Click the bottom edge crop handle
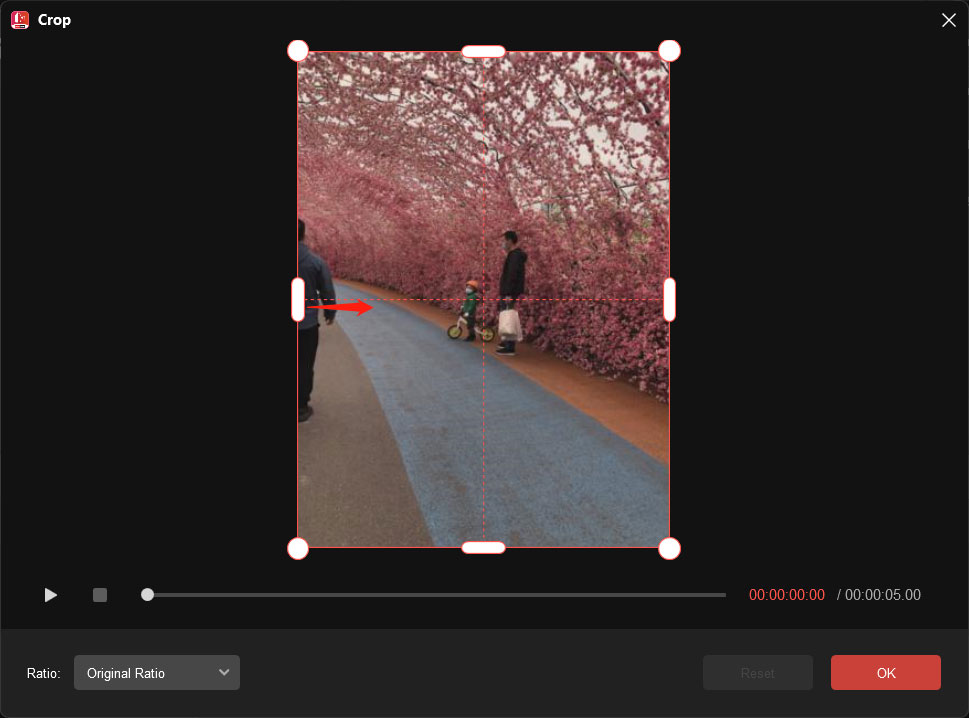Image resolution: width=969 pixels, height=718 pixels. coord(483,547)
